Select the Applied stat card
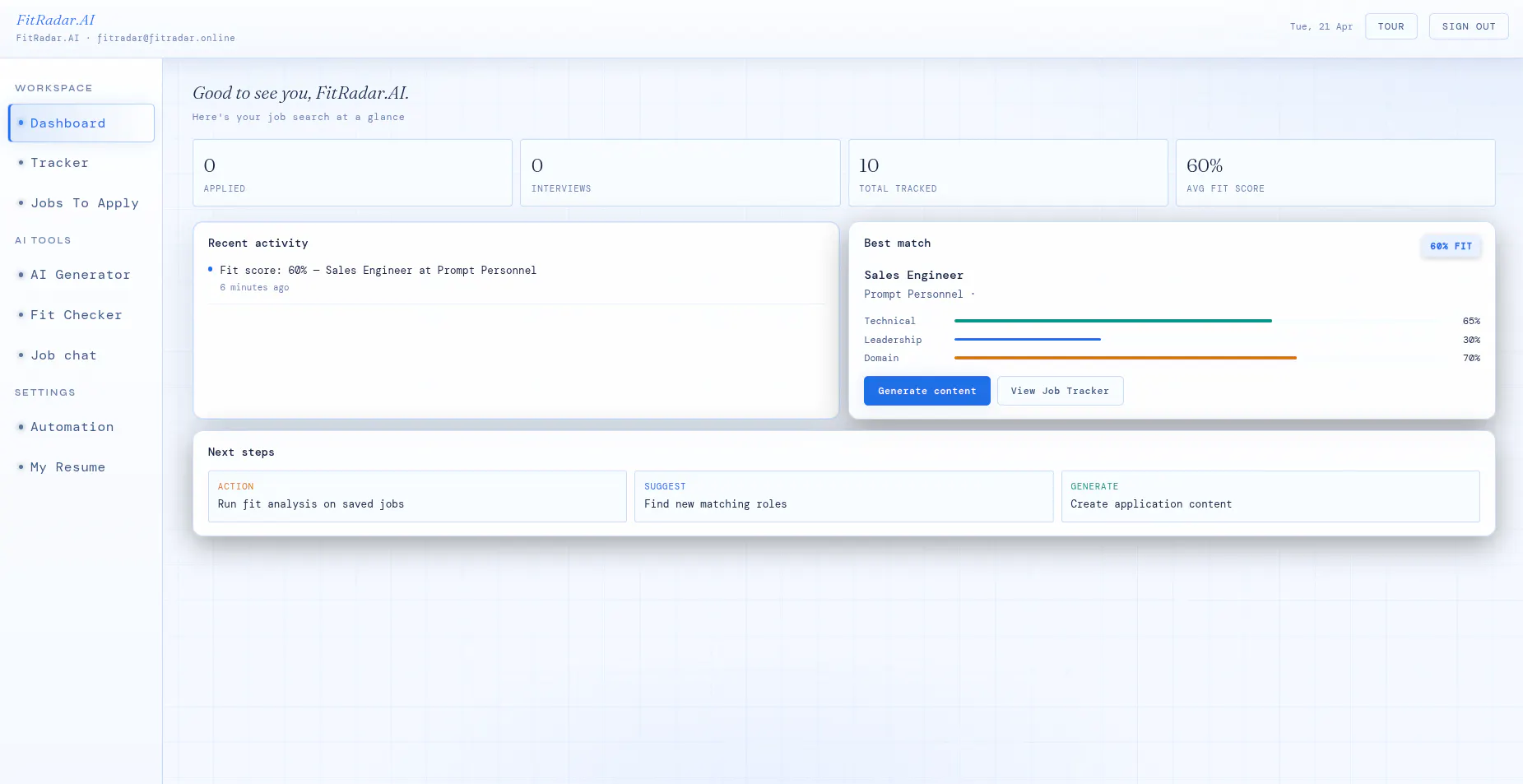Screen dimensions: 1523x784 click(352, 173)
